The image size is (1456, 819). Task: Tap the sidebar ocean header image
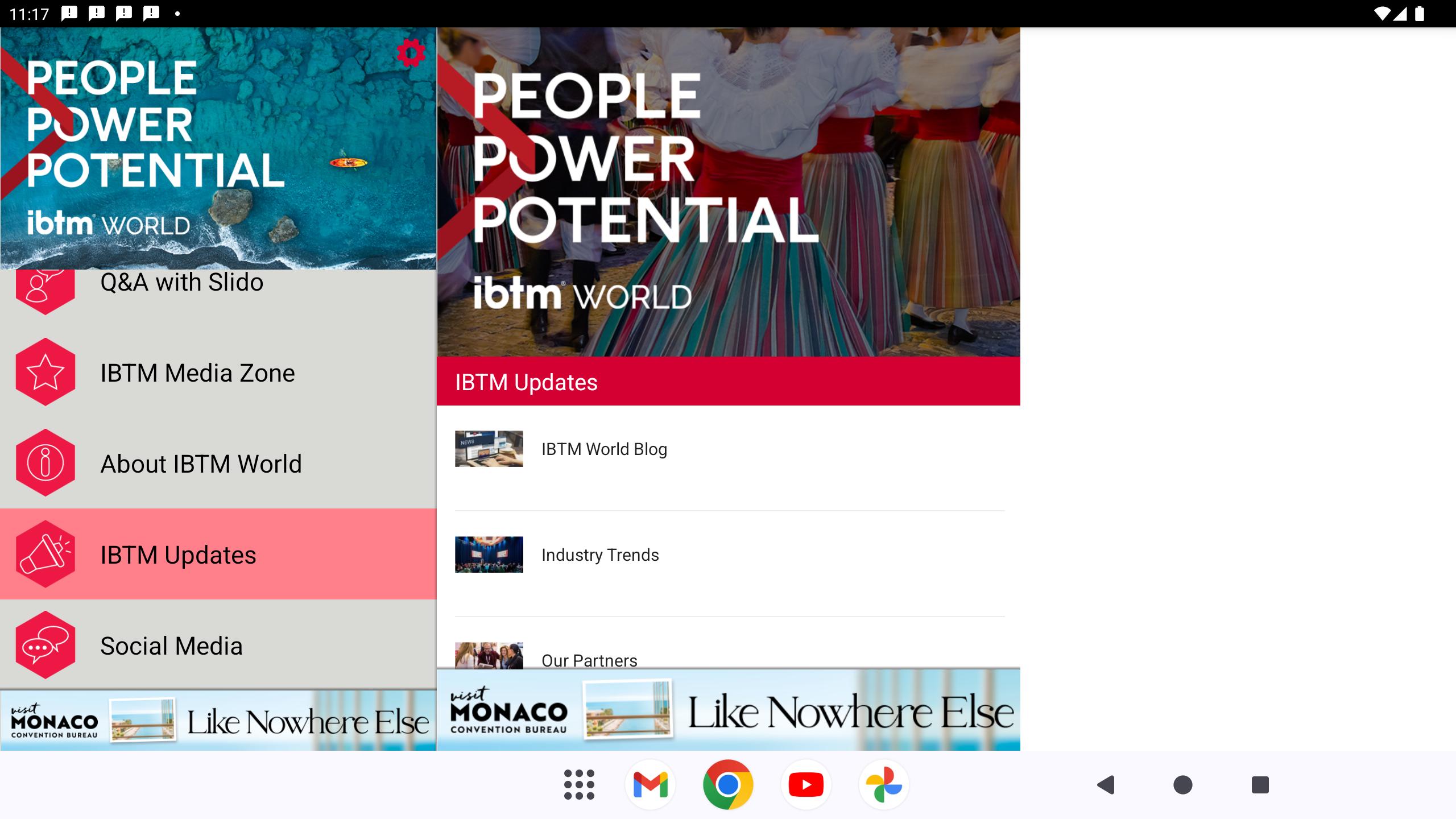point(218,148)
